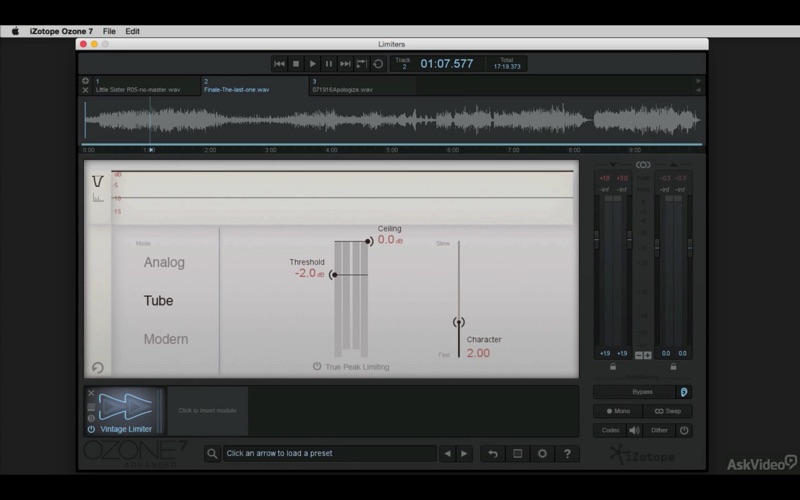This screenshot has height=500, width=800.
Task: Toggle gain match ear icon
Action: click(684, 392)
